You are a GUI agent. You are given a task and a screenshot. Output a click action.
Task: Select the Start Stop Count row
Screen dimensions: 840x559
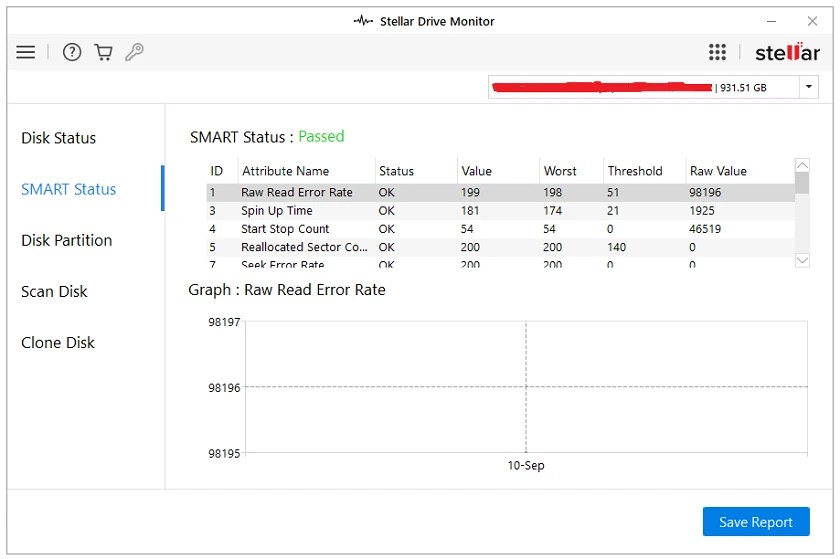(x=500, y=229)
